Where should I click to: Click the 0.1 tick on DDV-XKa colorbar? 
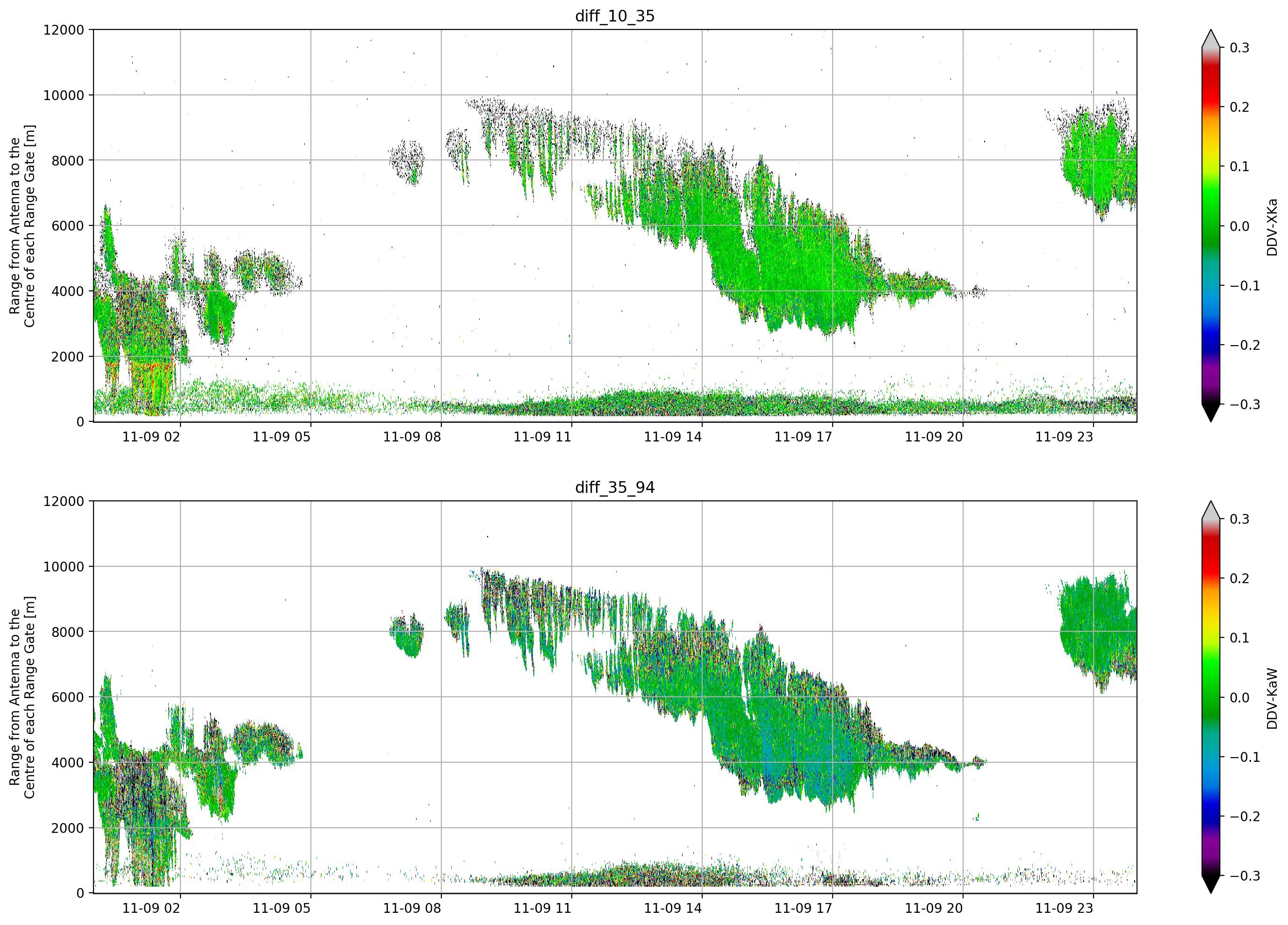pos(1239,166)
